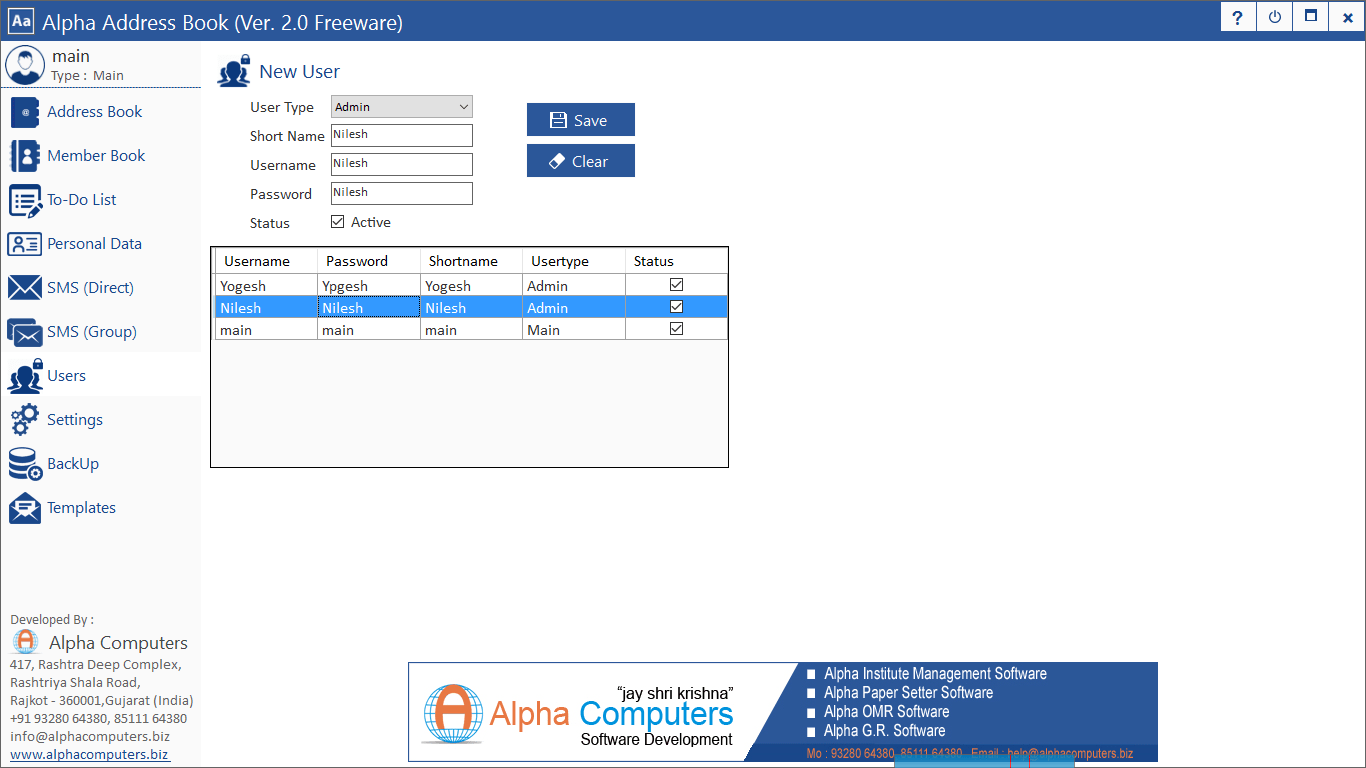Screen dimensions: 1366x768
Task: Click the Member Book icon
Action: coord(25,156)
